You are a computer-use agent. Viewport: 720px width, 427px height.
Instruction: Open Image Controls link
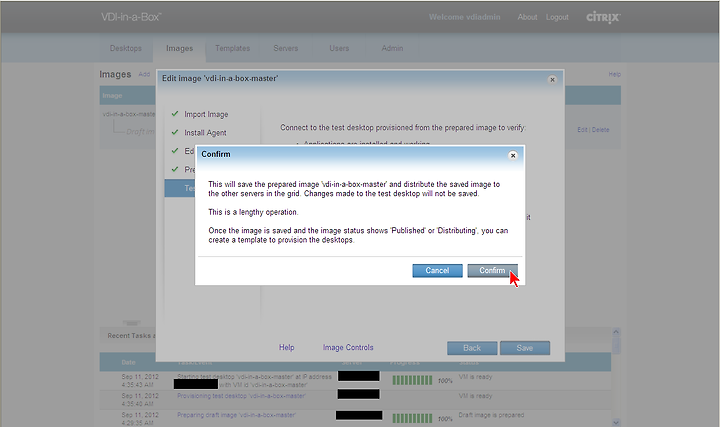tap(348, 348)
